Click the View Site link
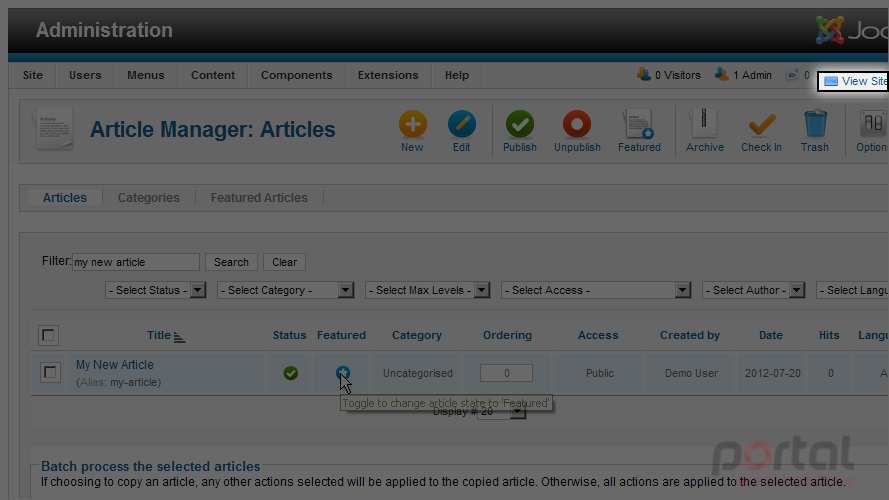 click(854, 81)
